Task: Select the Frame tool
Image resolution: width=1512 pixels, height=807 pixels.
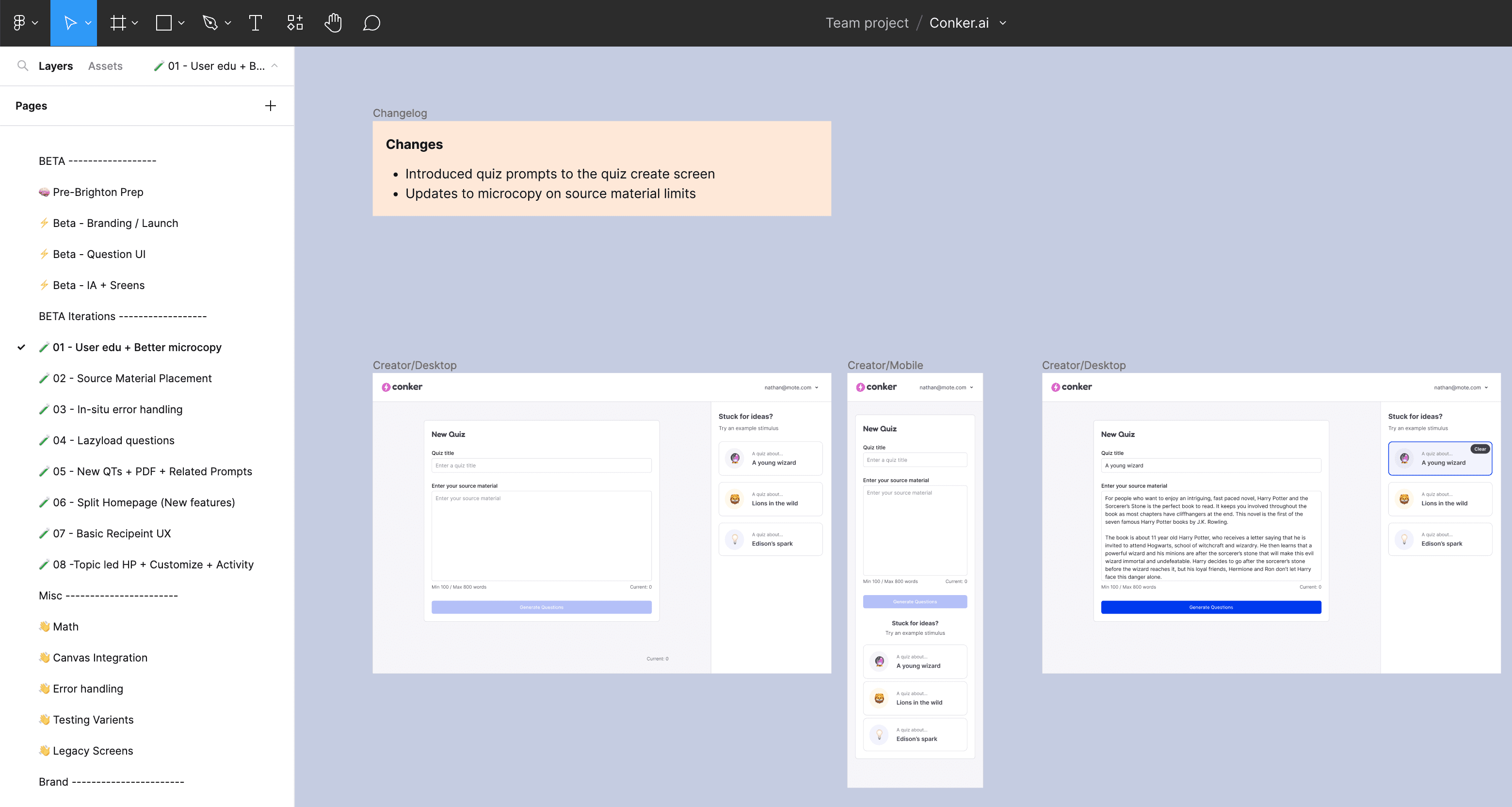Action: (x=118, y=23)
